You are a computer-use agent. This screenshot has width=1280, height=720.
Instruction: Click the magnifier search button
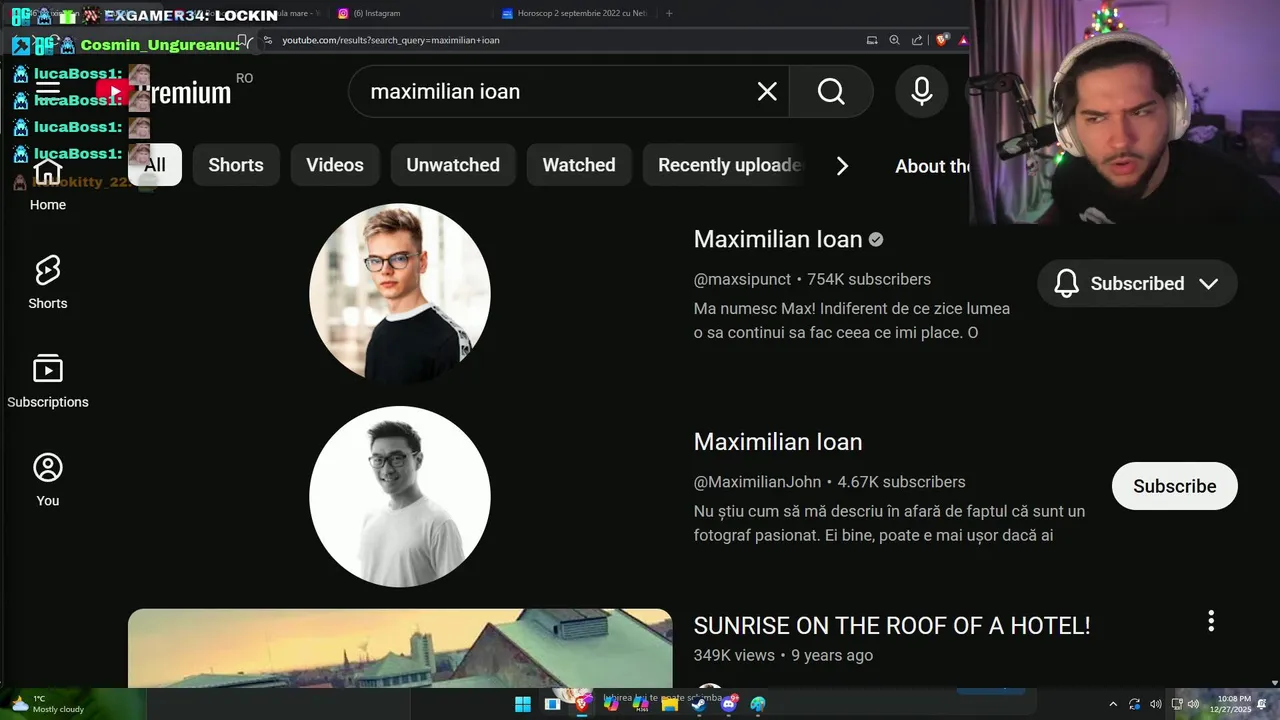point(831,91)
